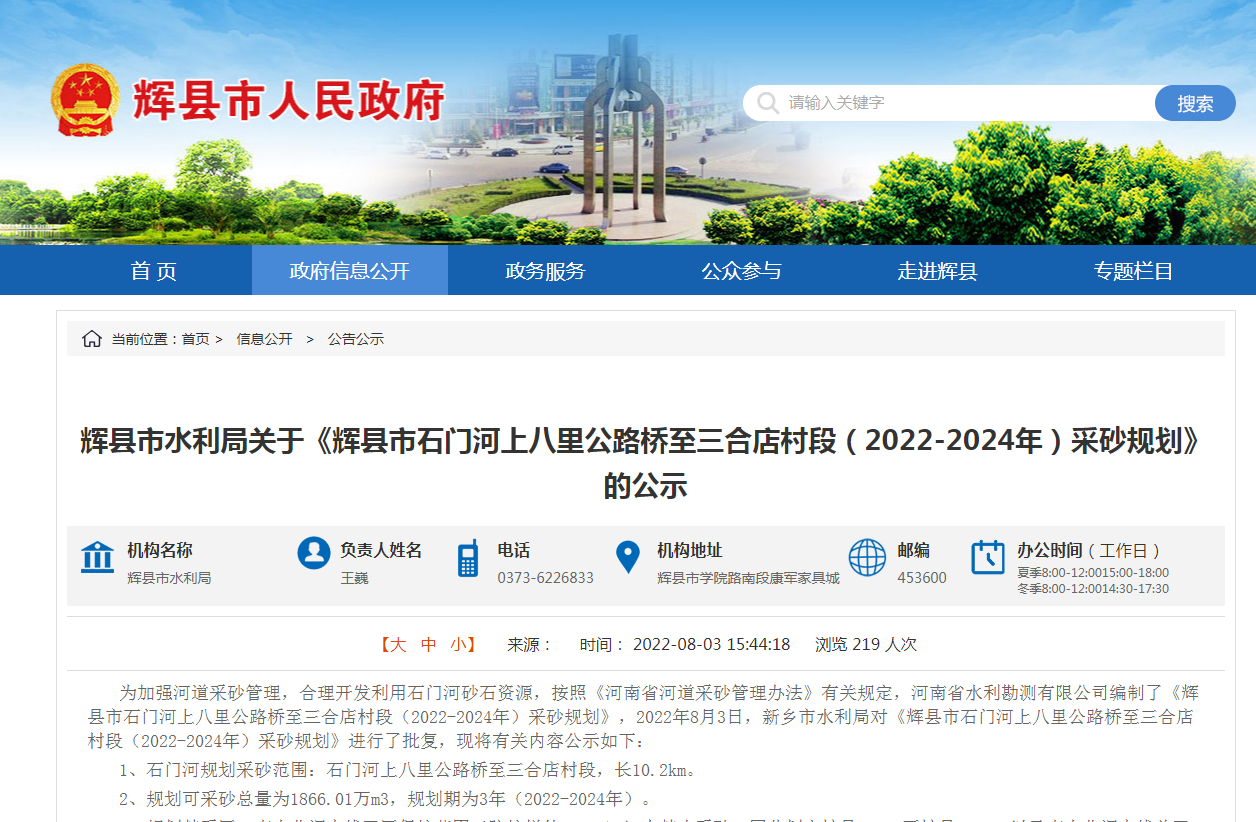Click the 信息公开 breadcrumb link

coord(264,339)
